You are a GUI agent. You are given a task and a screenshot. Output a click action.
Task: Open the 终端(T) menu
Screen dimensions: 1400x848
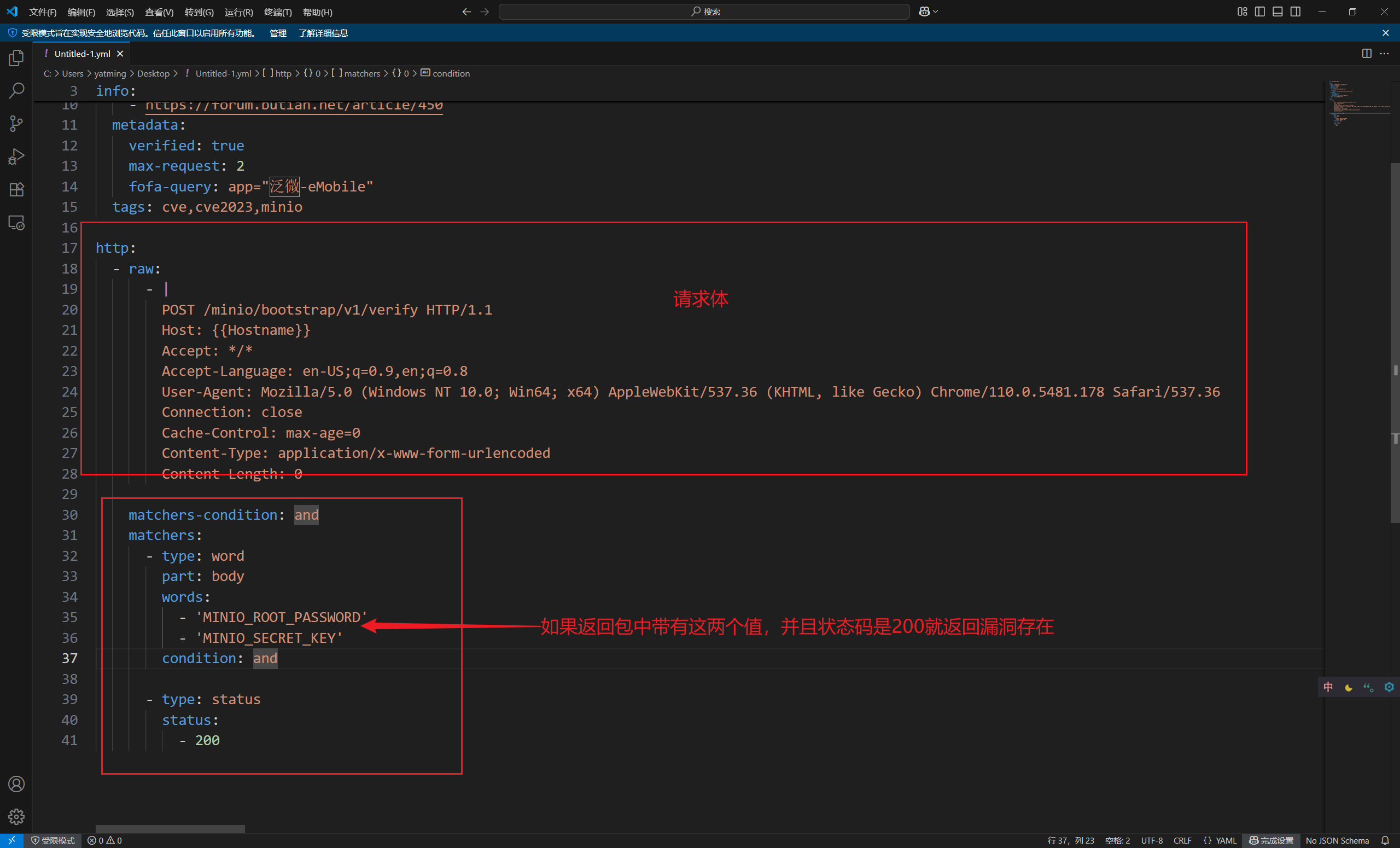(x=277, y=12)
